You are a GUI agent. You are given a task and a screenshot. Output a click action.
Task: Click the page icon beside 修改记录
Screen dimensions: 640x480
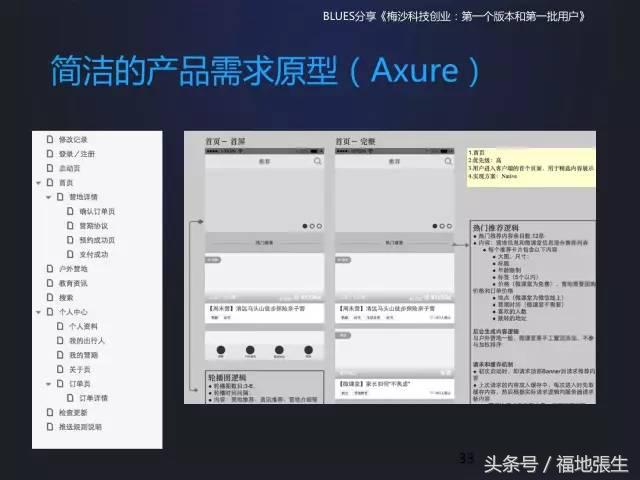point(50,140)
